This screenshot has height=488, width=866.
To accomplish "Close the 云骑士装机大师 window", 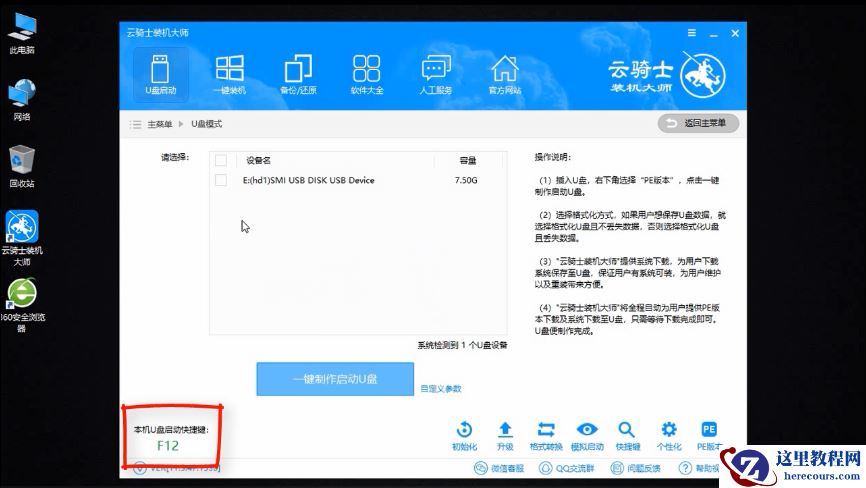I will point(735,34).
